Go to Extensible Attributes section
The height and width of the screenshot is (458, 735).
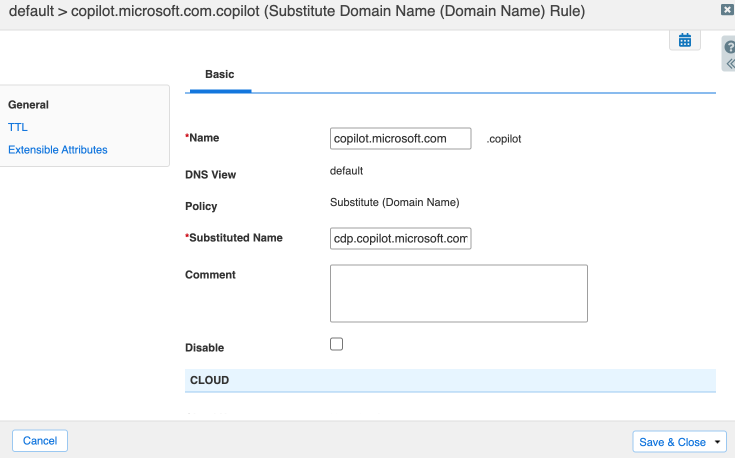click(57, 150)
